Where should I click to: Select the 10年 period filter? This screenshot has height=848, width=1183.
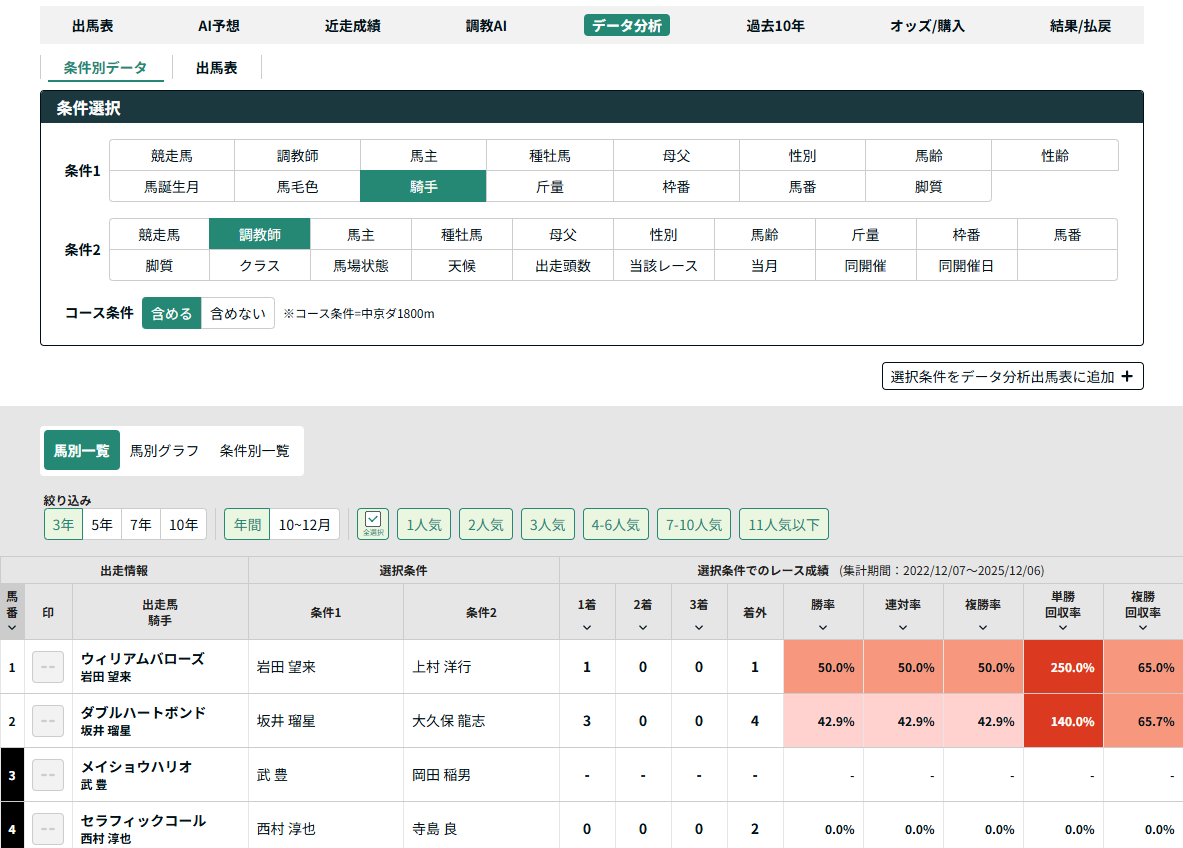pyautogui.click(x=183, y=524)
